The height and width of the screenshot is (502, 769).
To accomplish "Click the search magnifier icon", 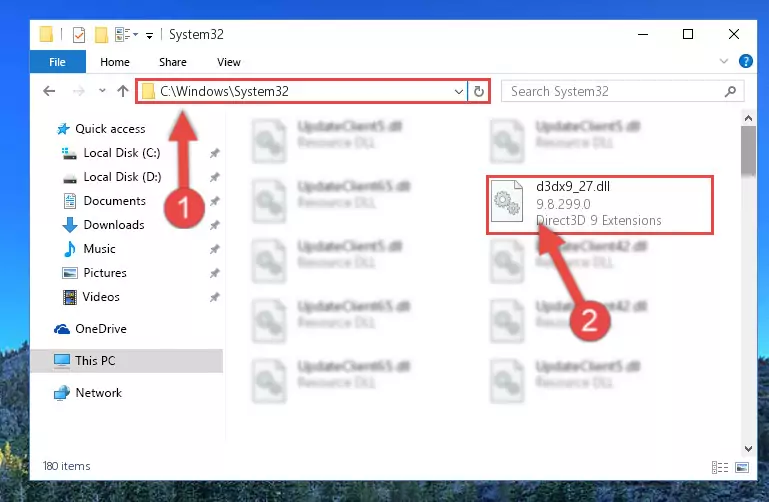I will coord(730,91).
